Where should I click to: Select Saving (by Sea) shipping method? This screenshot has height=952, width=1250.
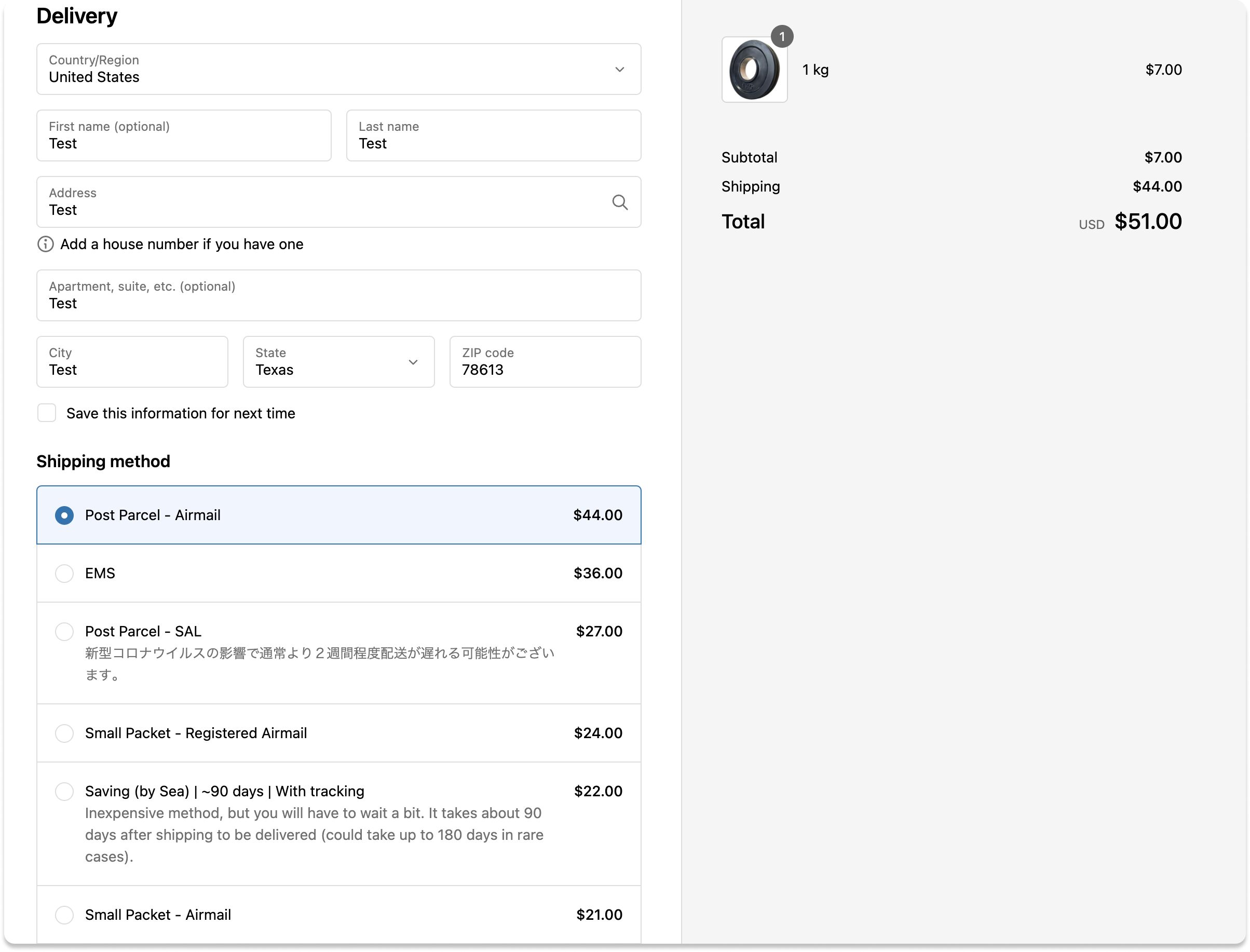(64, 791)
